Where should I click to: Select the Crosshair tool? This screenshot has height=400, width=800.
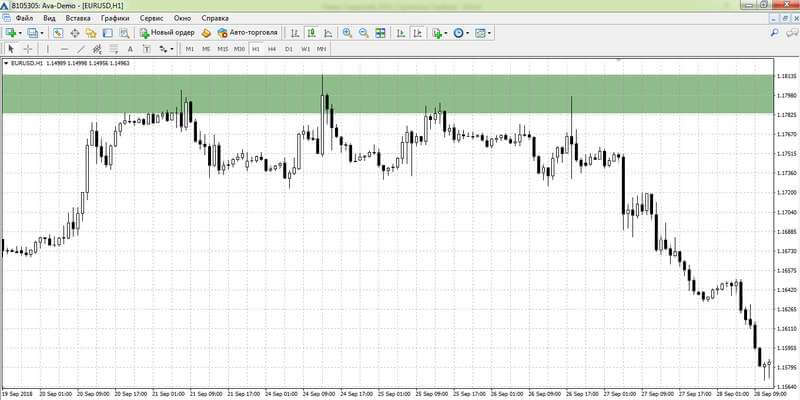coord(28,49)
